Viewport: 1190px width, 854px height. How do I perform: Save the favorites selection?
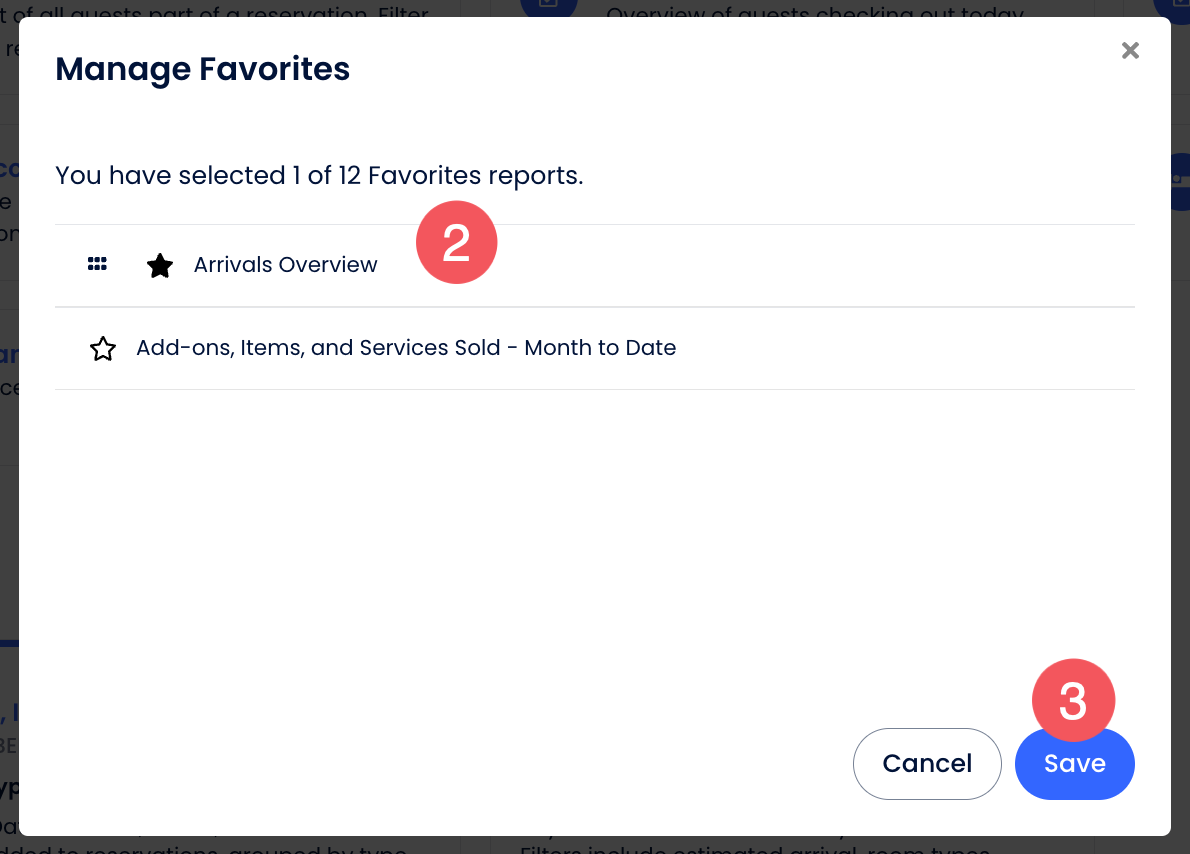(x=1074, y=764)
